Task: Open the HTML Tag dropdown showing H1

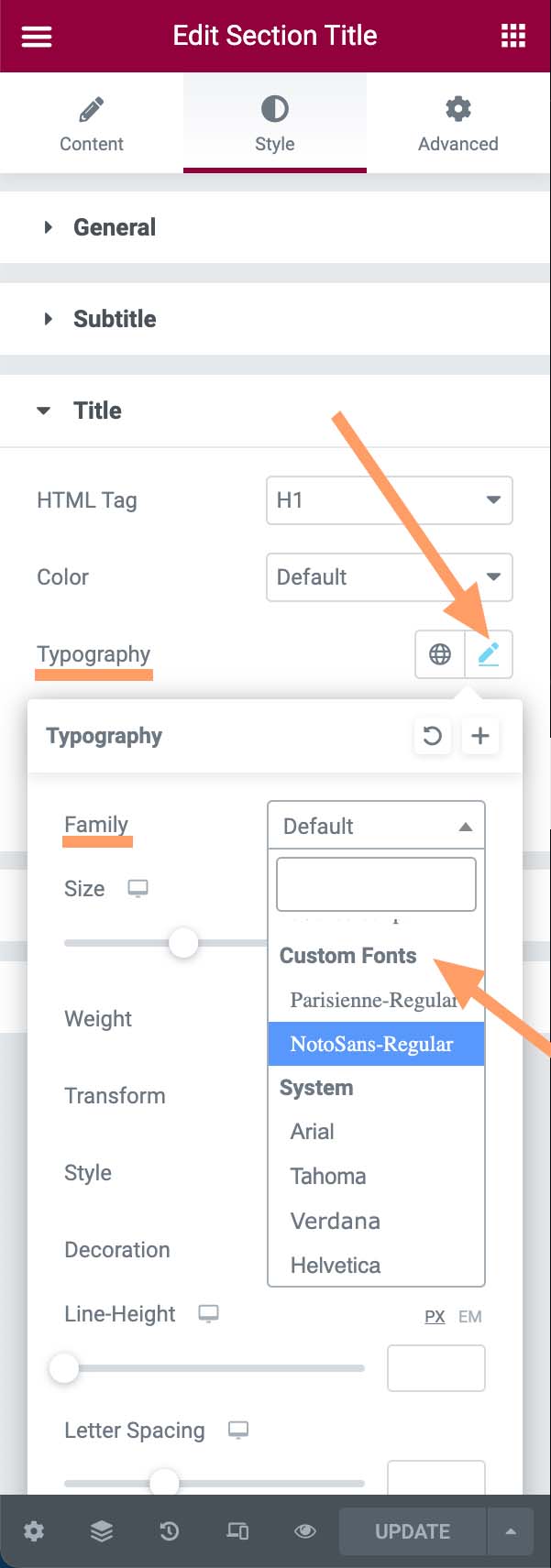Action: point(389,500)
